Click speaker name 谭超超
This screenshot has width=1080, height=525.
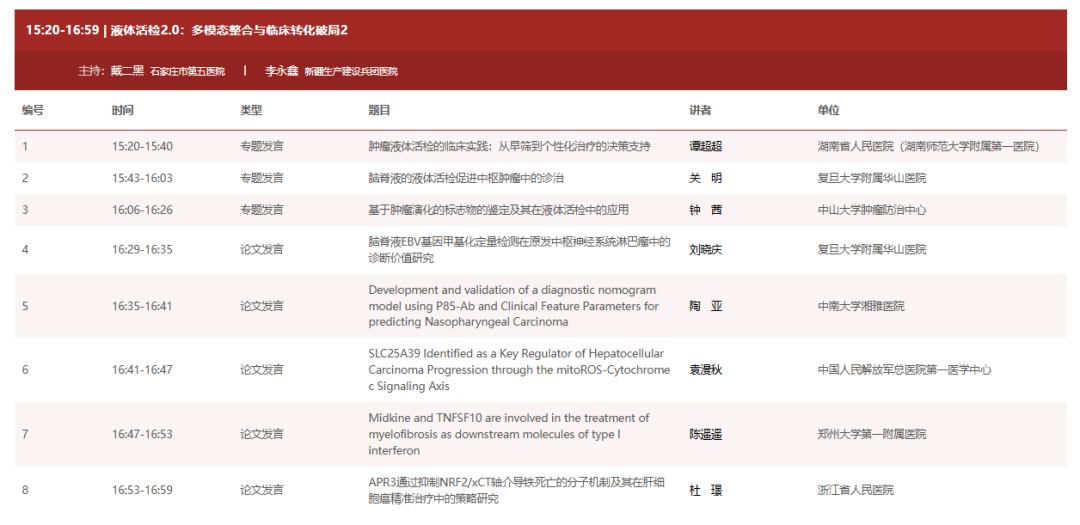[x=706, y=147]
